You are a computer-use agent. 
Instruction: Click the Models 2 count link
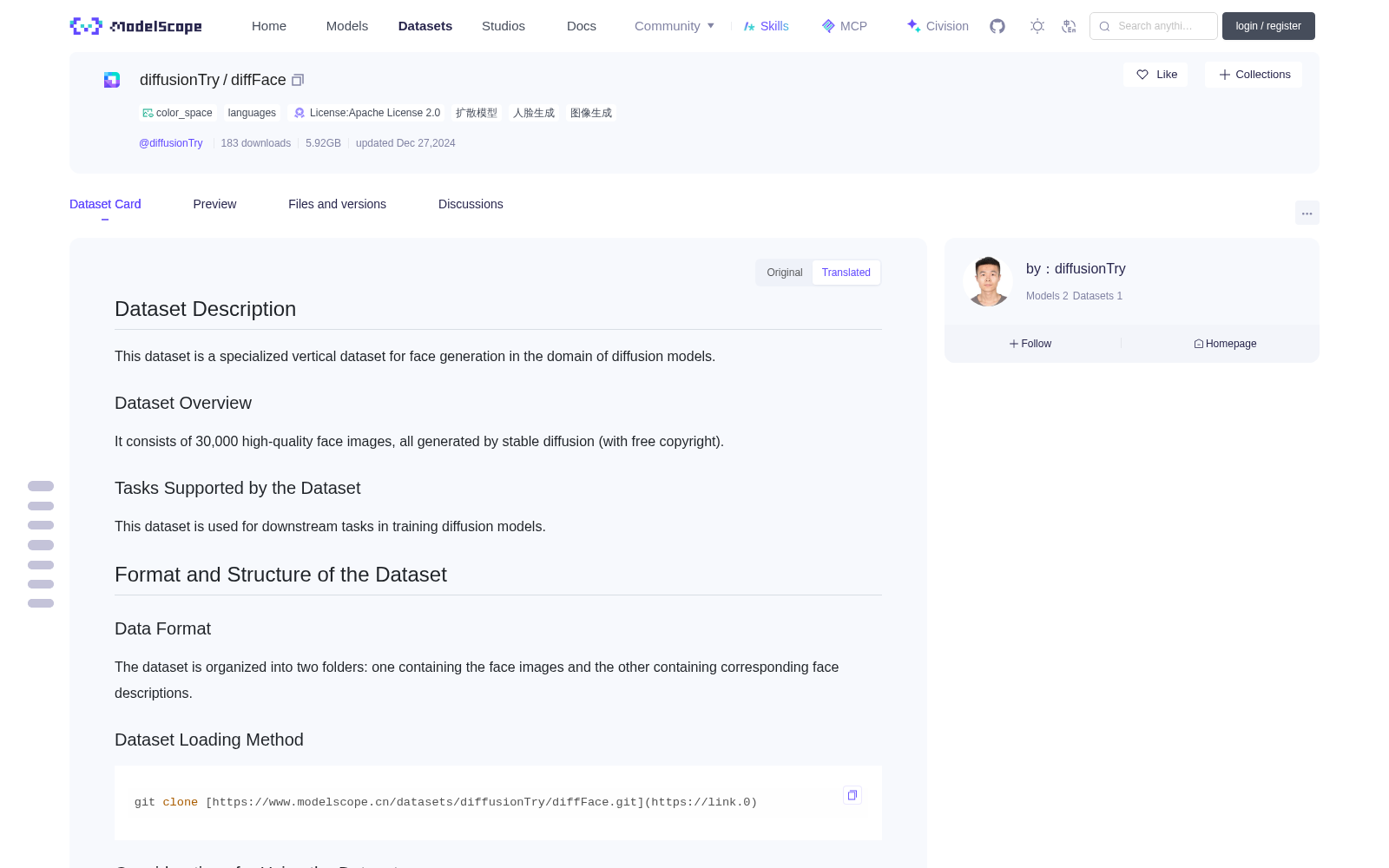pos(1047,296)
